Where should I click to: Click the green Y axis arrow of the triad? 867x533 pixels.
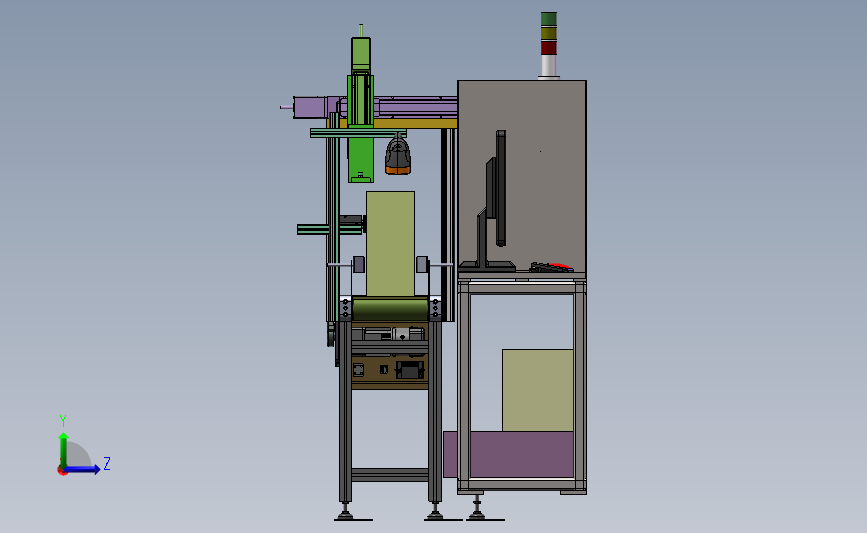pyautogui.click(x=64, y=450)
